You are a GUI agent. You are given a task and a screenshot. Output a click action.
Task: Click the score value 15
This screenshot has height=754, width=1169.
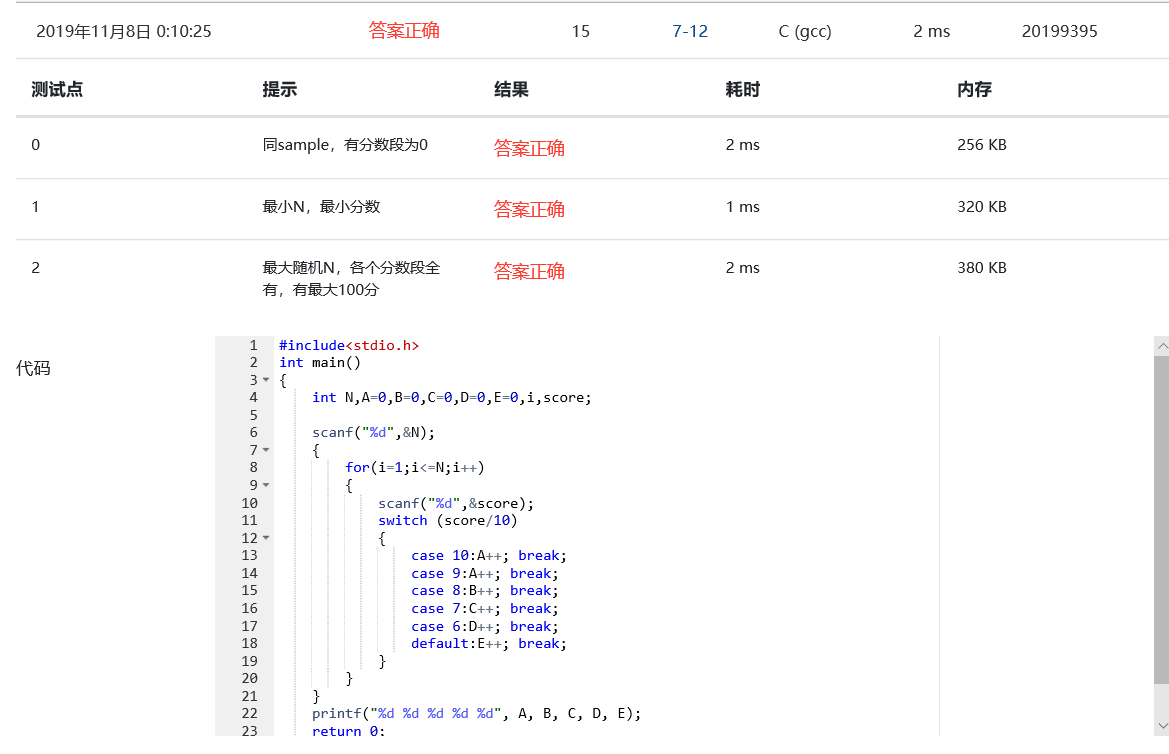point(581,31)
